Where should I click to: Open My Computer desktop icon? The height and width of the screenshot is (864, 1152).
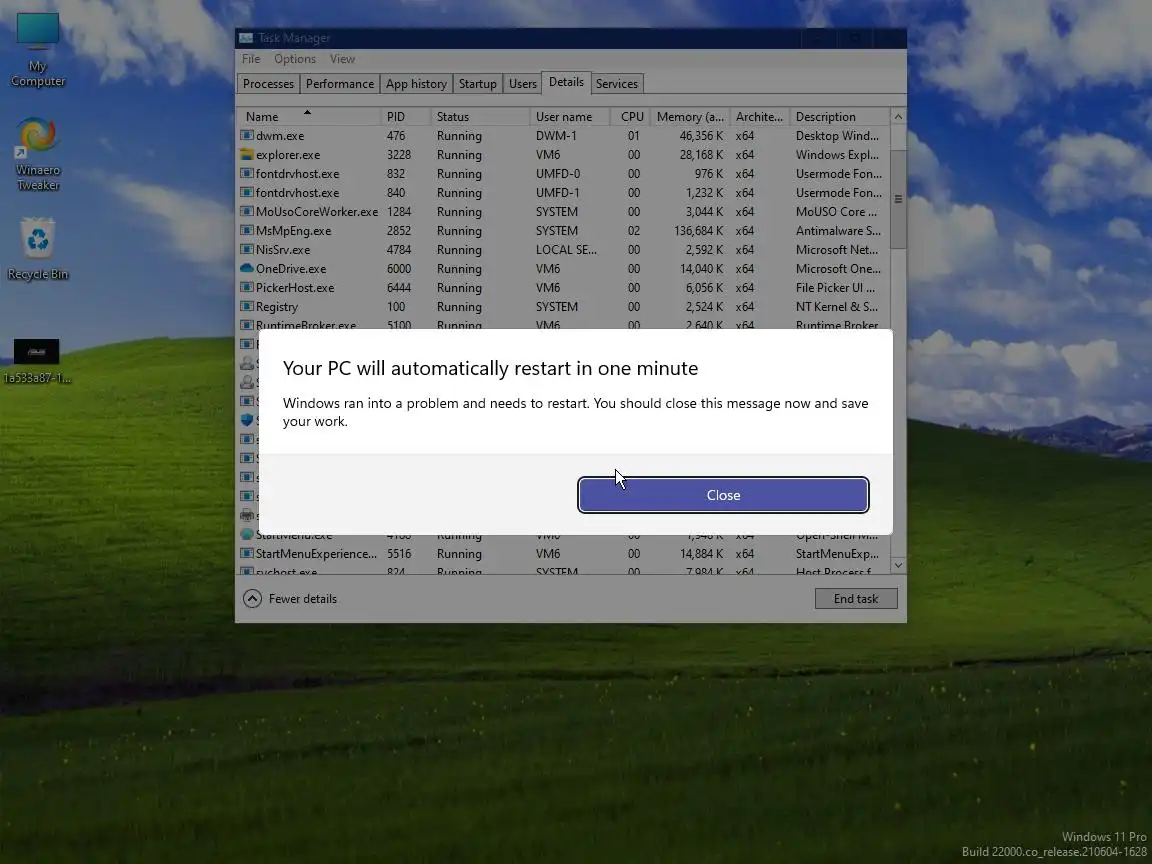coord(37,50)
